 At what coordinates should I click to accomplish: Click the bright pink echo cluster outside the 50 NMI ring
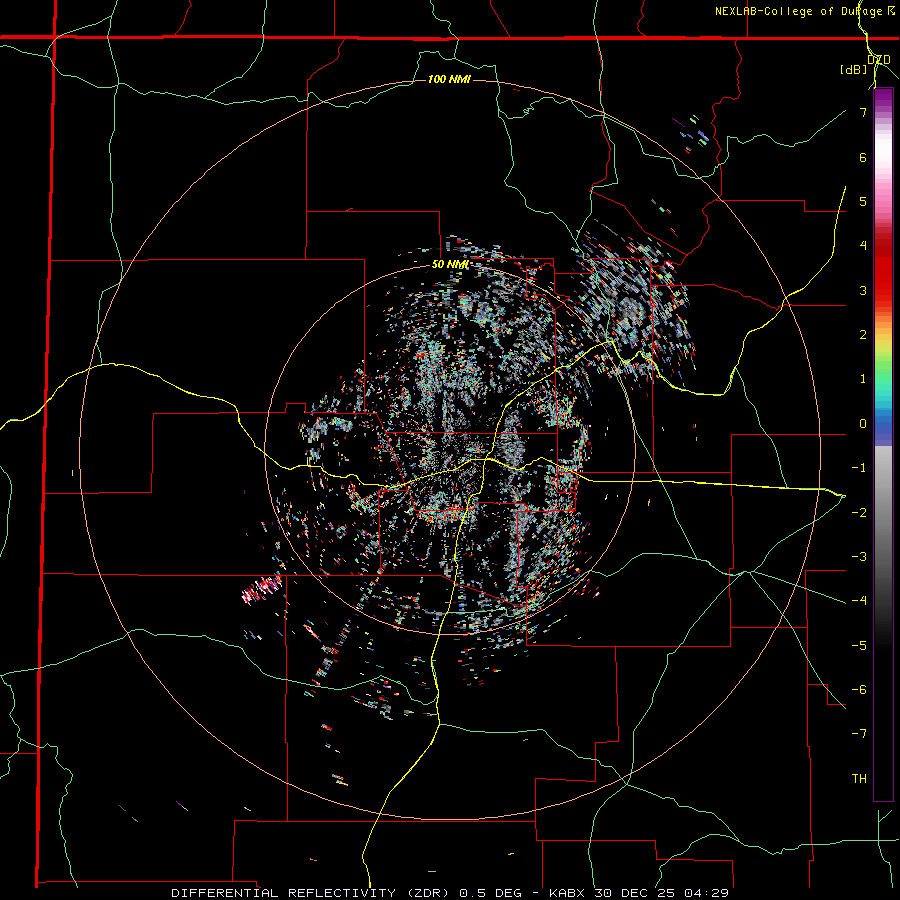point(263,590)
